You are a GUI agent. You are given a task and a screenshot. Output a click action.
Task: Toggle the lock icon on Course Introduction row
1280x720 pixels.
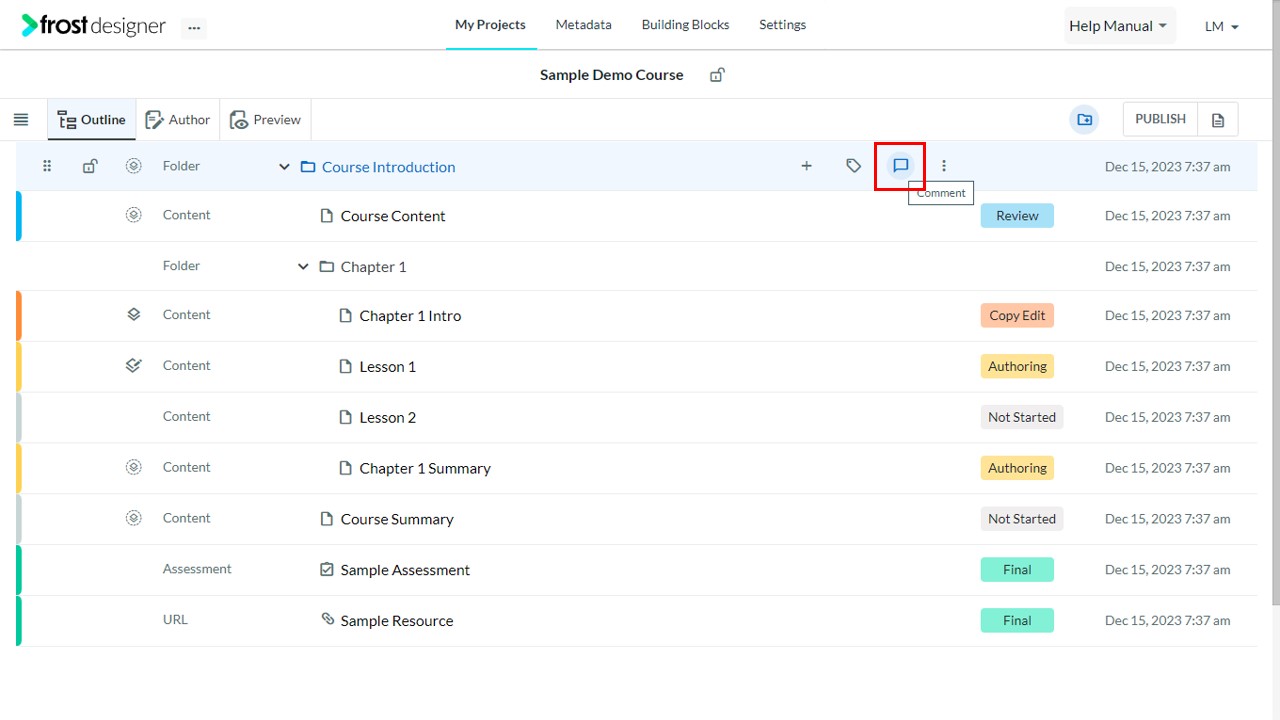coord(90,166)
